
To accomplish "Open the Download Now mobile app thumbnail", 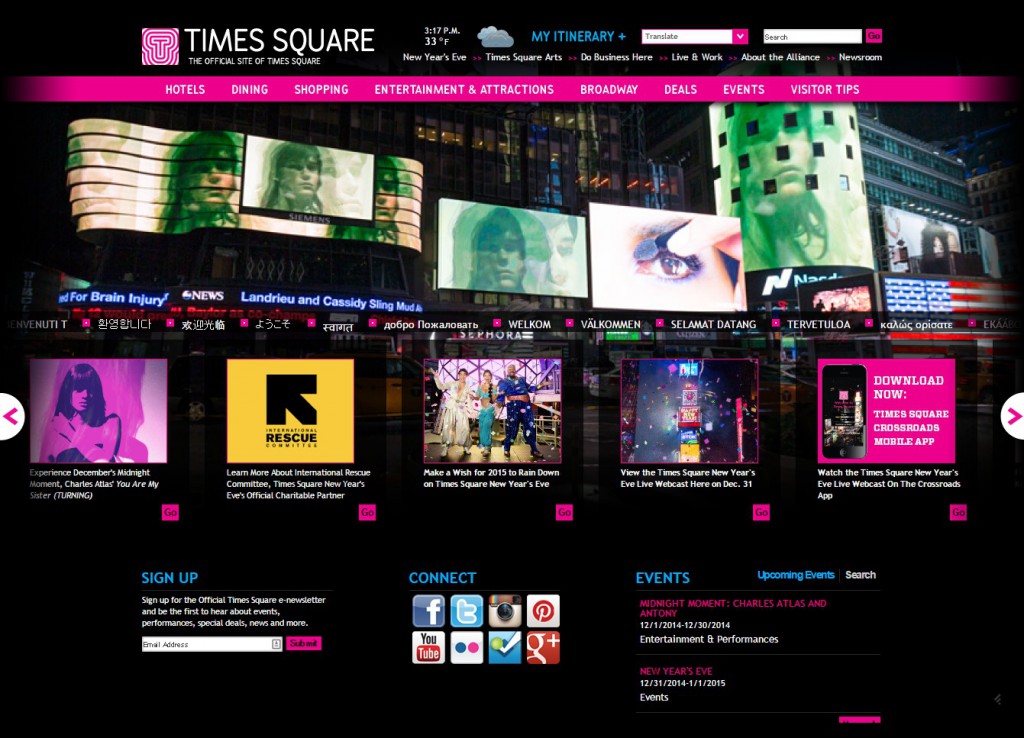I will tap(886, 411).
